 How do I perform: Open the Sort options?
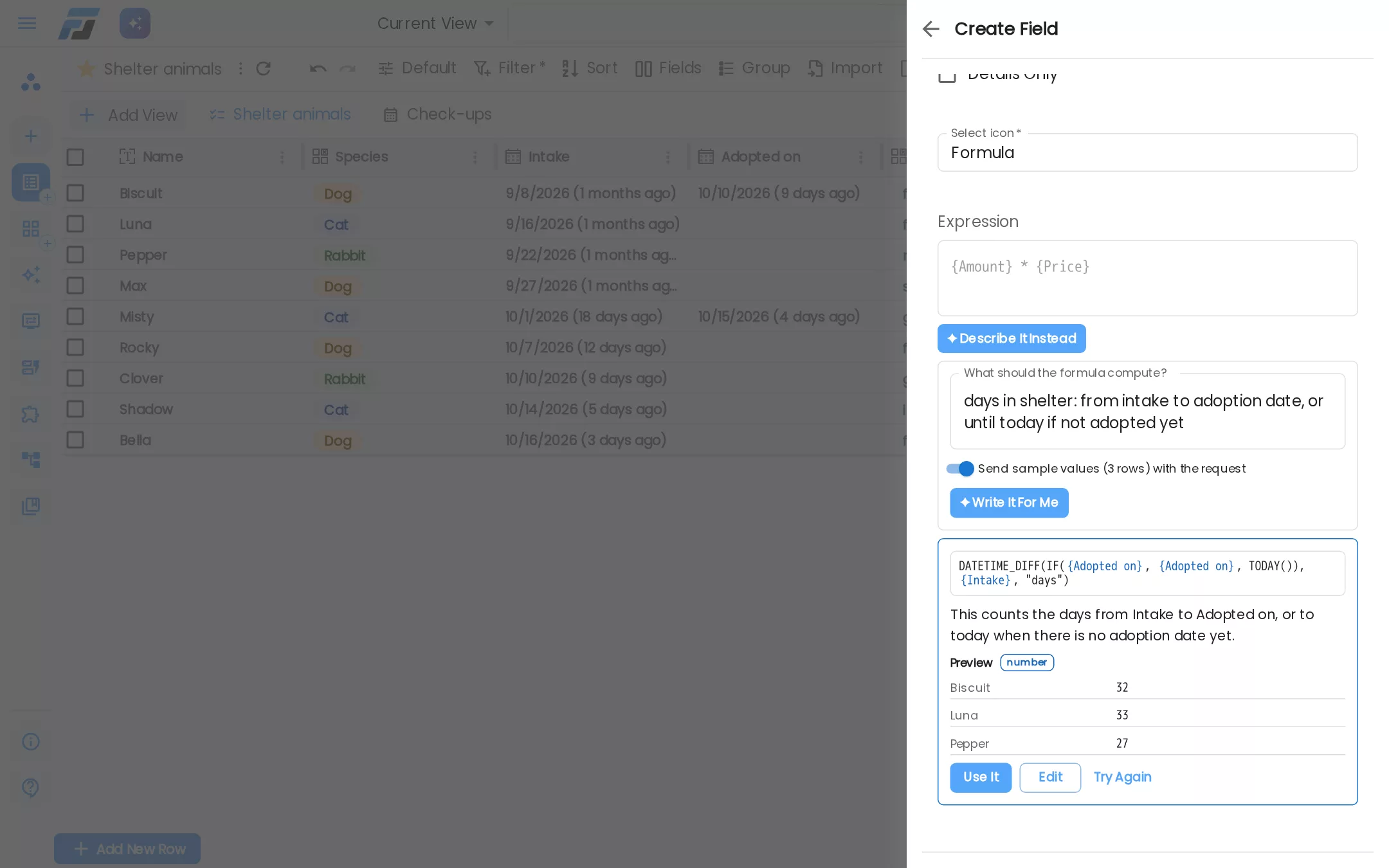coord(589,68)
